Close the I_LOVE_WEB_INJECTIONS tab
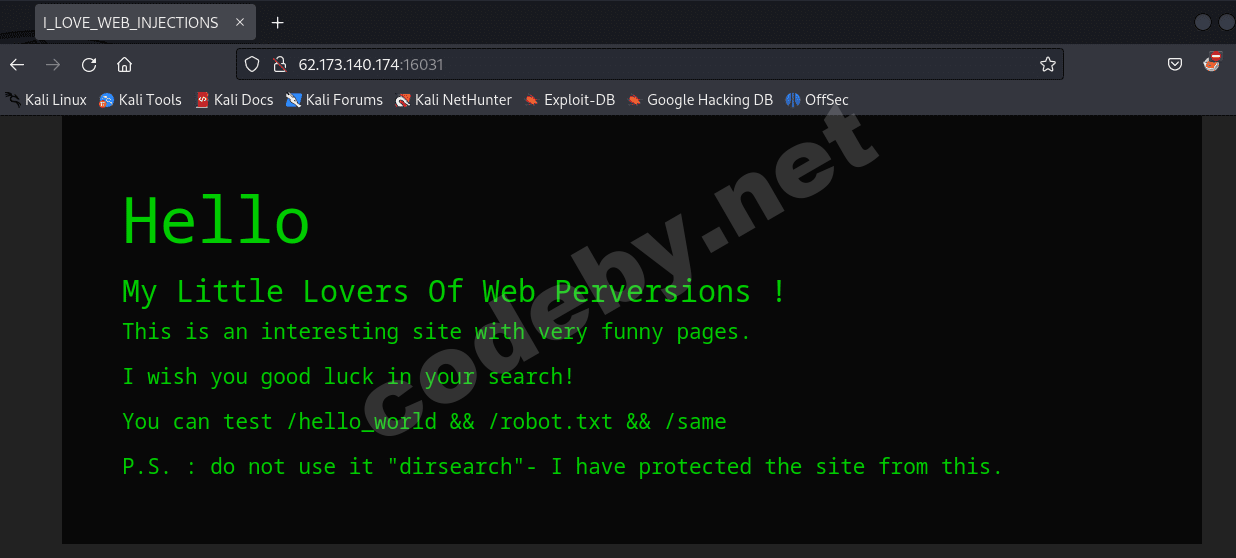 tap(240, 22)
